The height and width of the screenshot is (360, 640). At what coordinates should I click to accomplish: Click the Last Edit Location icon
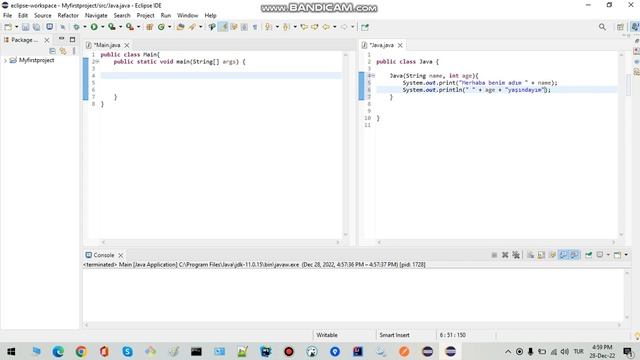[304, 27]
